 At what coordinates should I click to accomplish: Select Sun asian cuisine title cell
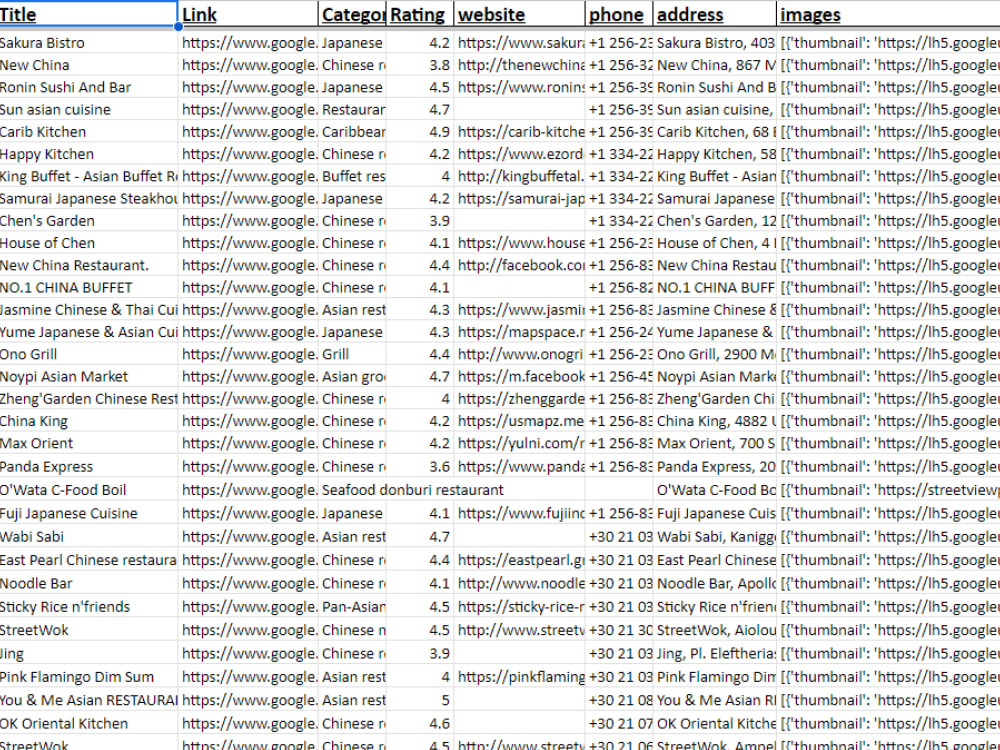[x=88, y=110]
